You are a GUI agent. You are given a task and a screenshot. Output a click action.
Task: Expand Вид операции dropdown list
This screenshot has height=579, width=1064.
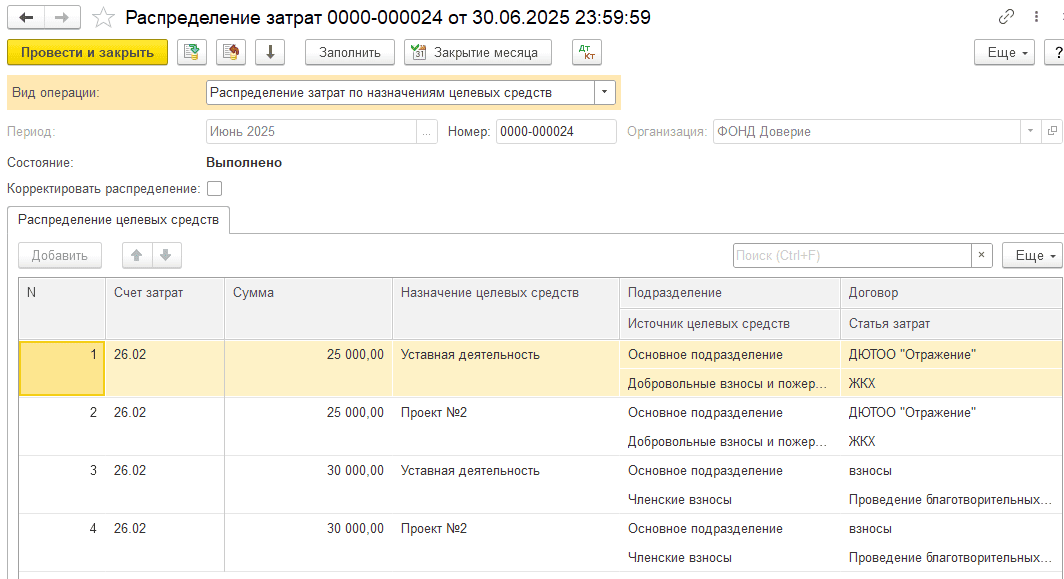606,92
